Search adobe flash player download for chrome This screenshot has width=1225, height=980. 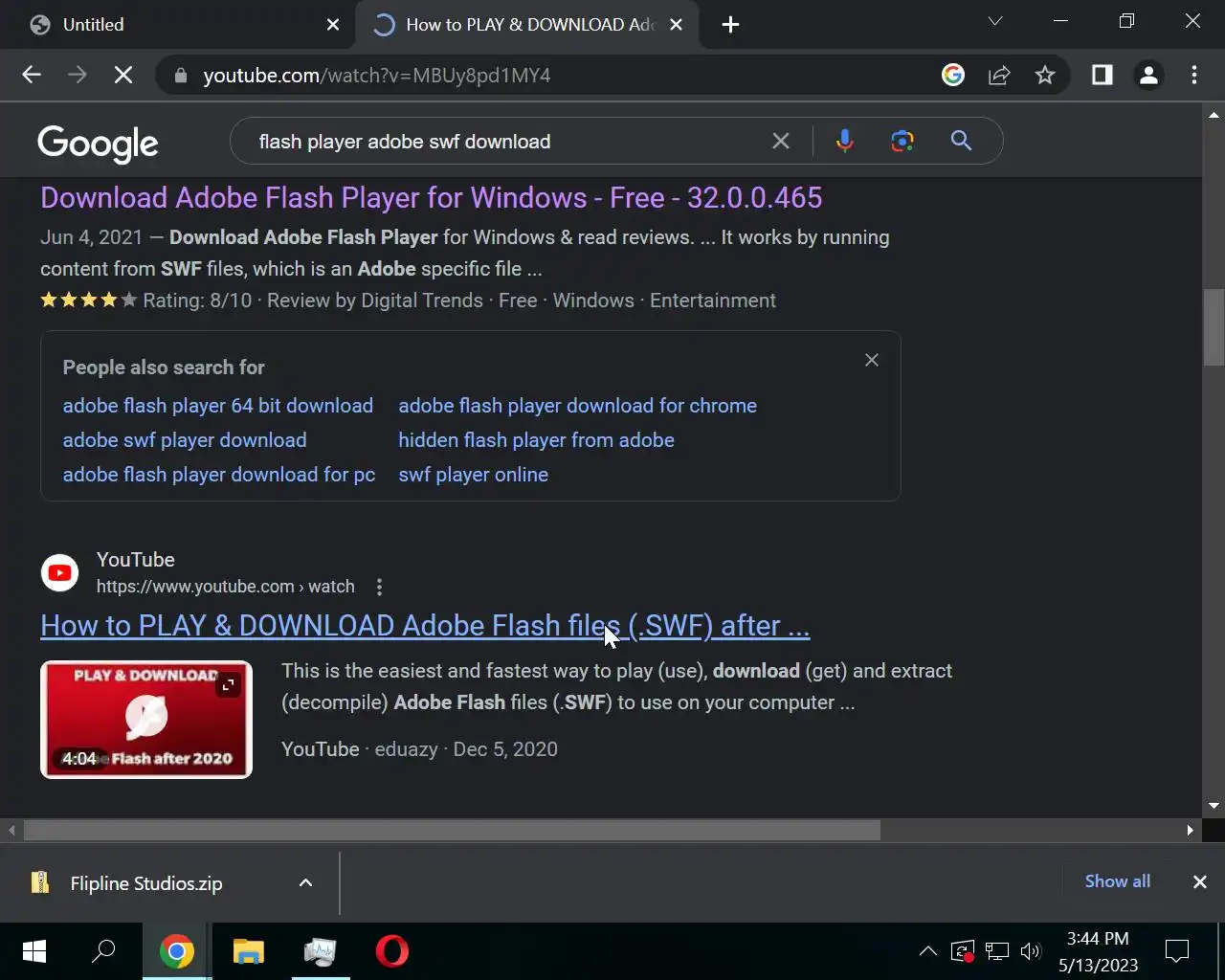coord(577,406)
